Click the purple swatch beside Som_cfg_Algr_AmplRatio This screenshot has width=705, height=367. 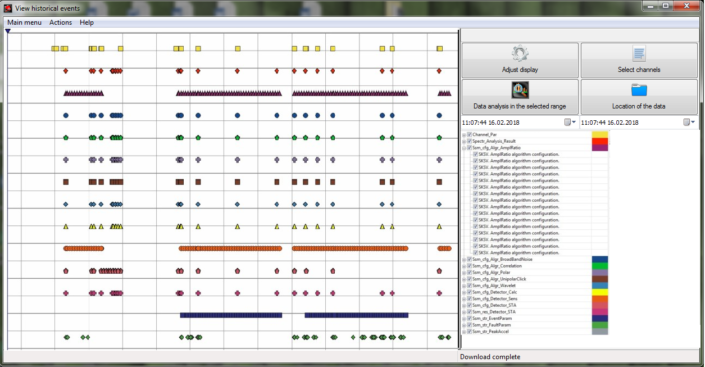600,148
